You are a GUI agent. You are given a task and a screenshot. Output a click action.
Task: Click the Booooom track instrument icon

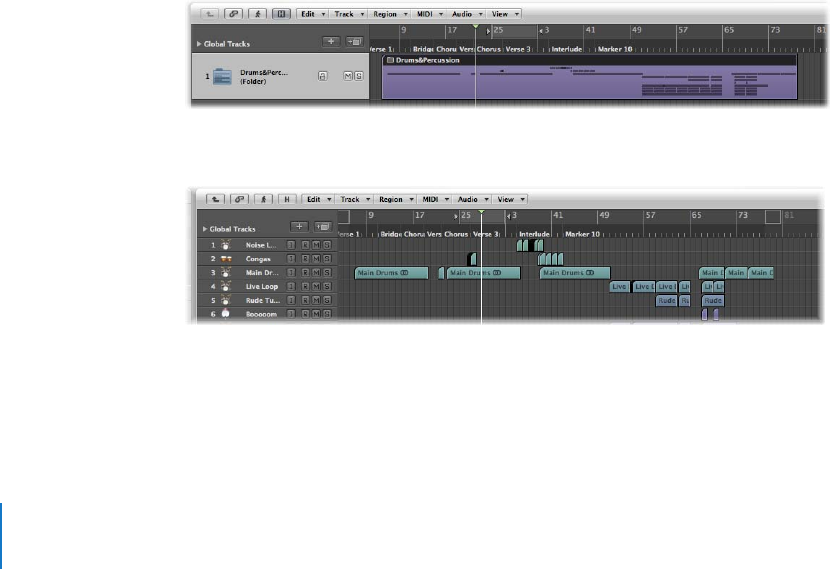[225, 314]
